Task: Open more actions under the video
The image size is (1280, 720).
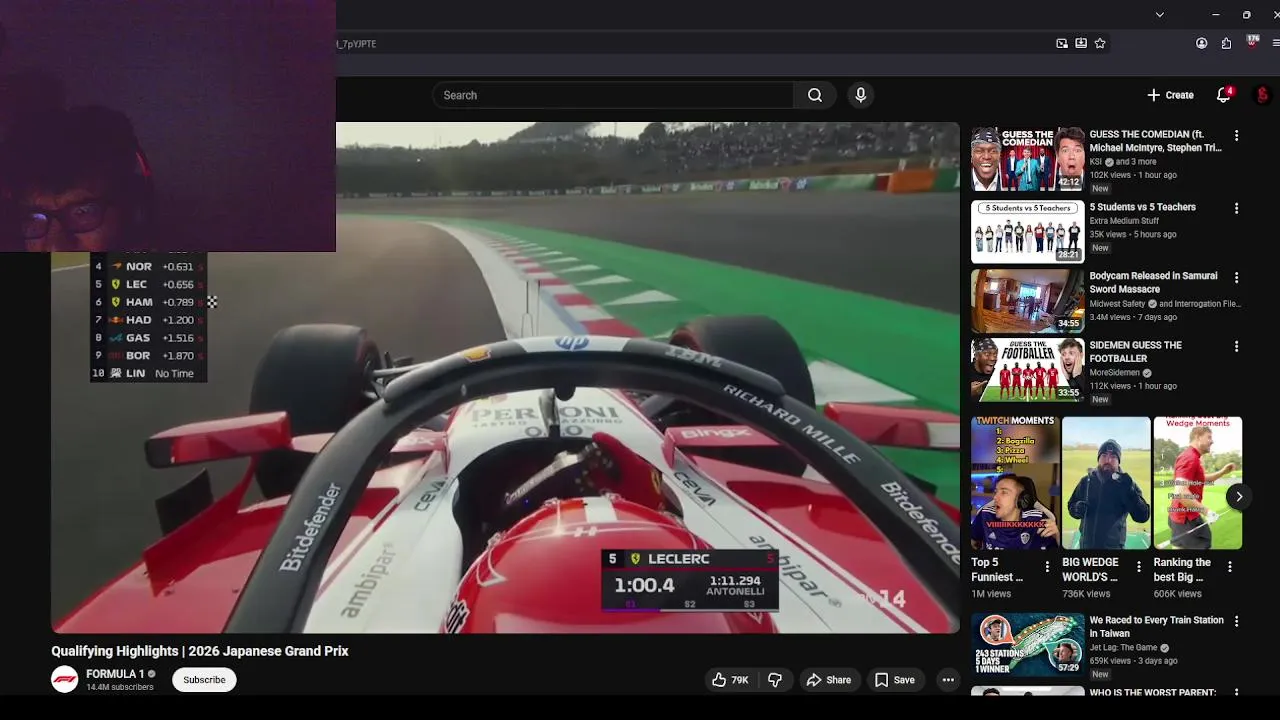Action: tap(948, 680)
